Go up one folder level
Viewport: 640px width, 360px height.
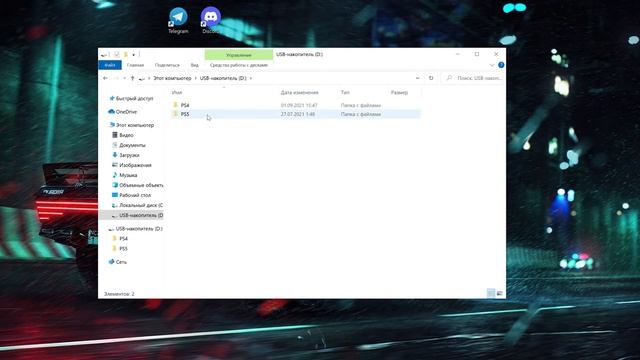coord(132,78)
